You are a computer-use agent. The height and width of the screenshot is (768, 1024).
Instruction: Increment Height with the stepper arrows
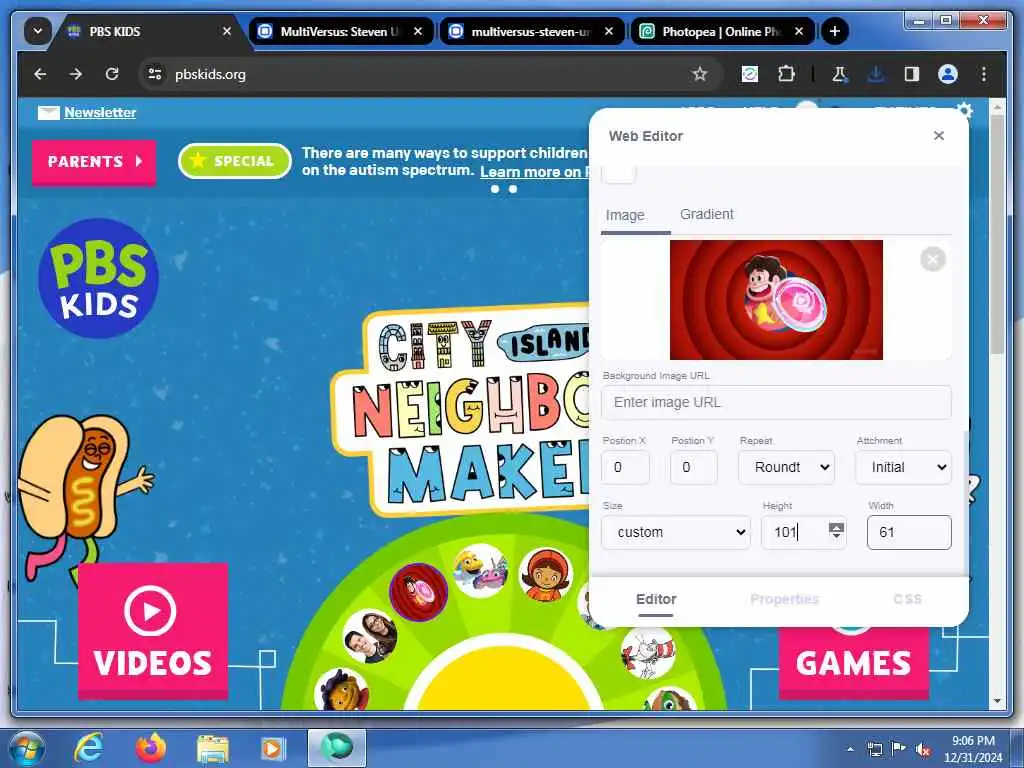[x=836, y=526]
